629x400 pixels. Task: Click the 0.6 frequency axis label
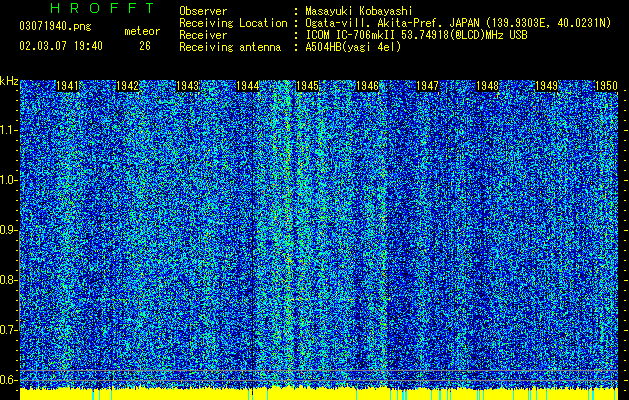[8, 380]
